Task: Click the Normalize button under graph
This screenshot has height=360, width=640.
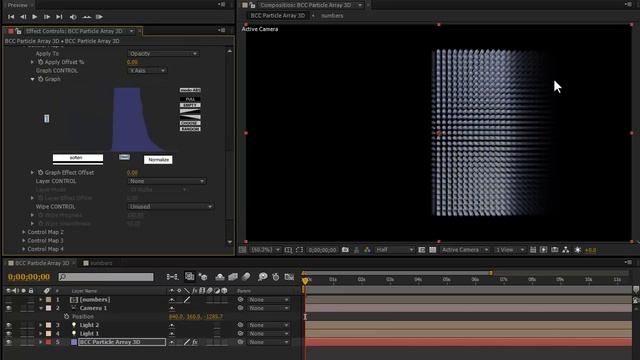Action: click(158, 160)
